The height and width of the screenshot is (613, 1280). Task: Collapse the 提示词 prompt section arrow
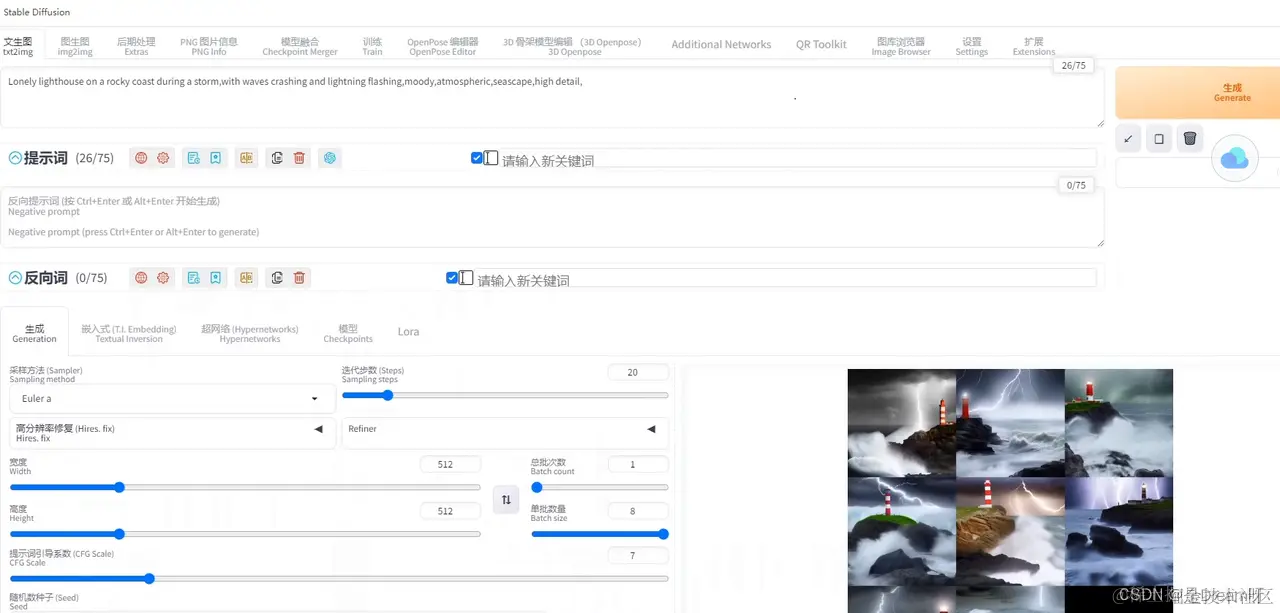click(x=15, y=158)
